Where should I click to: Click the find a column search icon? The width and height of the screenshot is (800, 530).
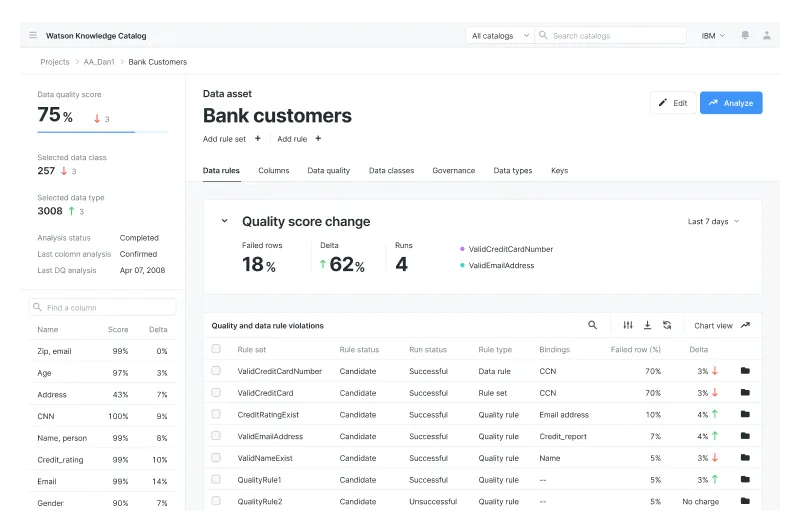(37, 307)
